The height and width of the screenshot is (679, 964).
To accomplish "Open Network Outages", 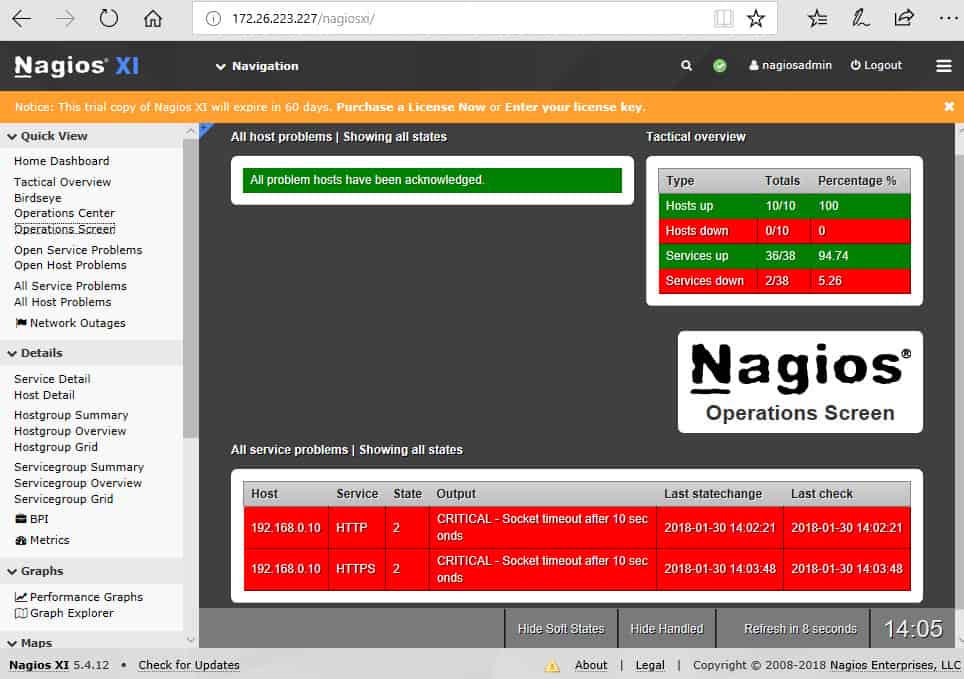I will (70, 323).
